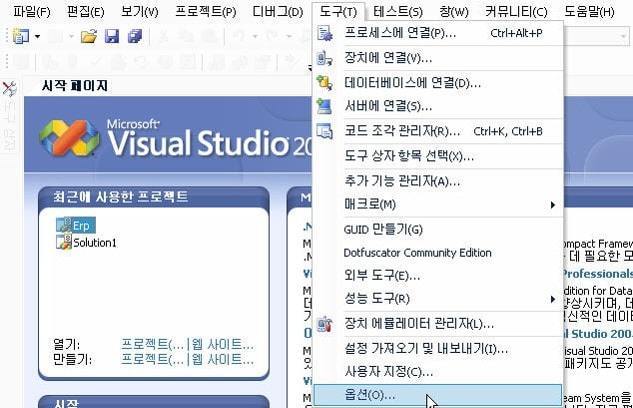Open 사용자 지정(C)... menu item

(x=438, y=372)
